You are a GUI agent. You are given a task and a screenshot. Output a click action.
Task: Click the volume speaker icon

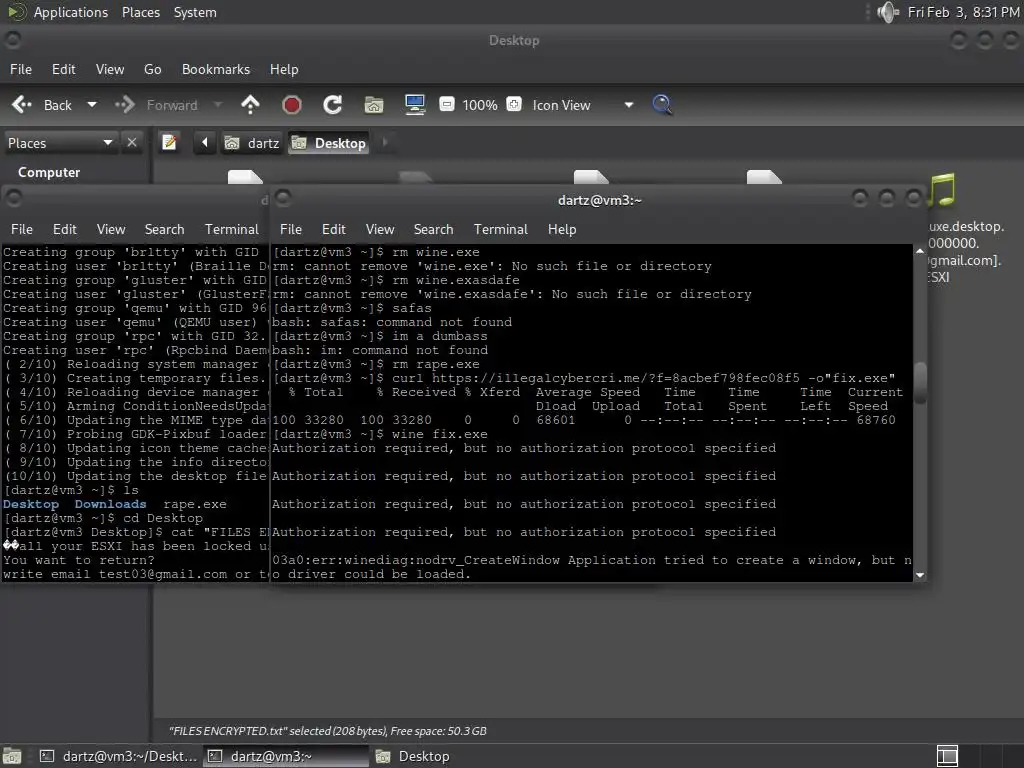(x=888, y=12)
